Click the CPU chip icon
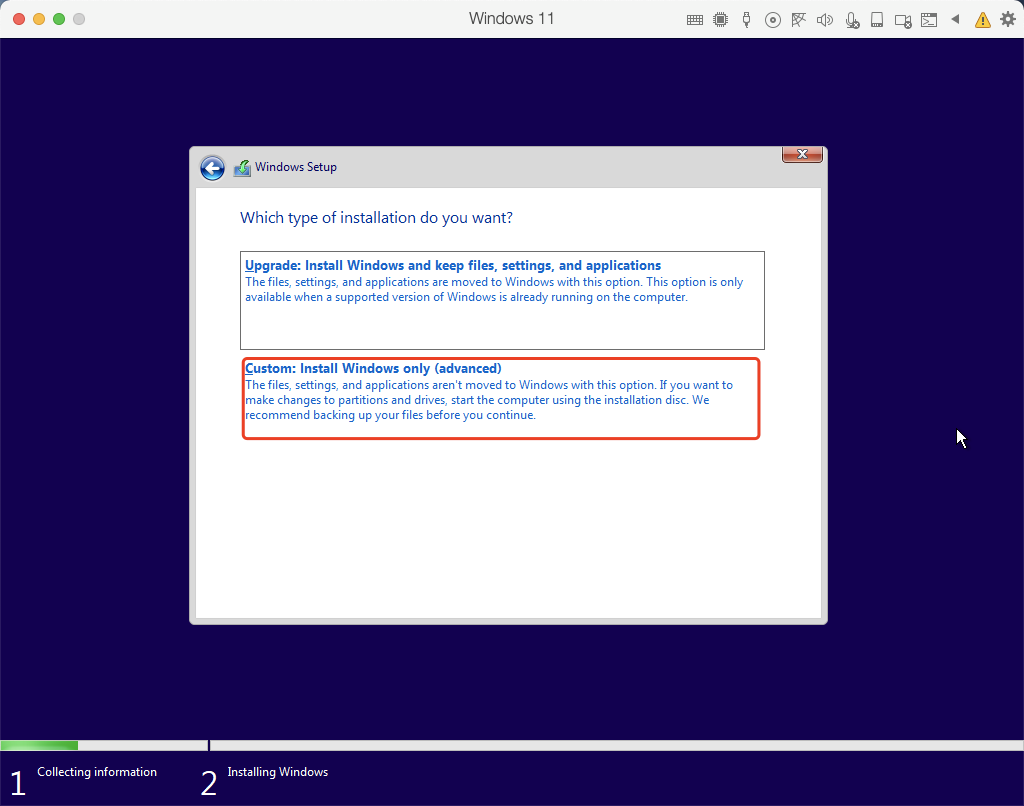Viewport: 1024px width, 806px height. click(x=720, y=20)
